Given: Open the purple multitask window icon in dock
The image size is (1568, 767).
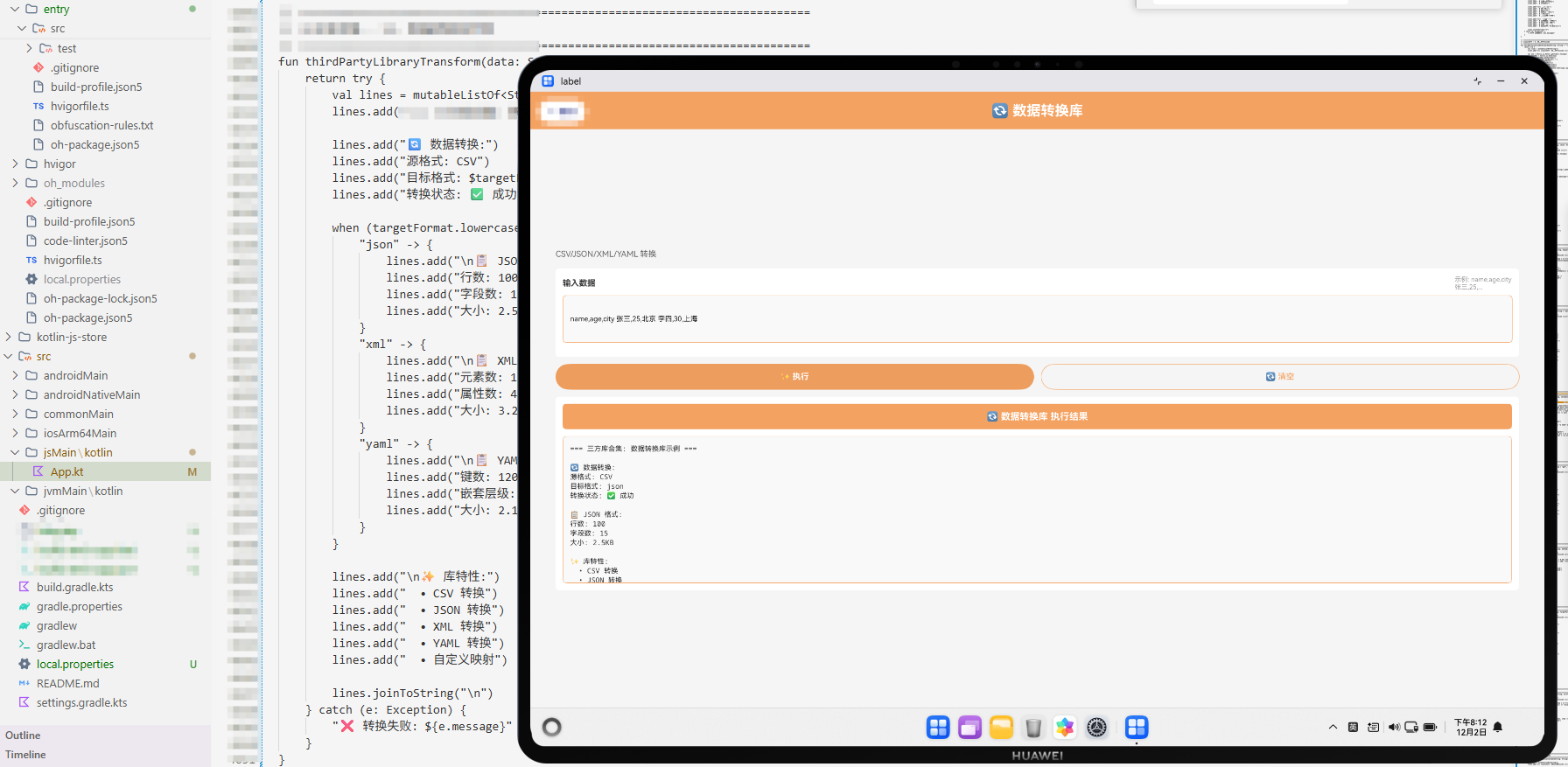Looking at the screenshot, I should (969, 727).
